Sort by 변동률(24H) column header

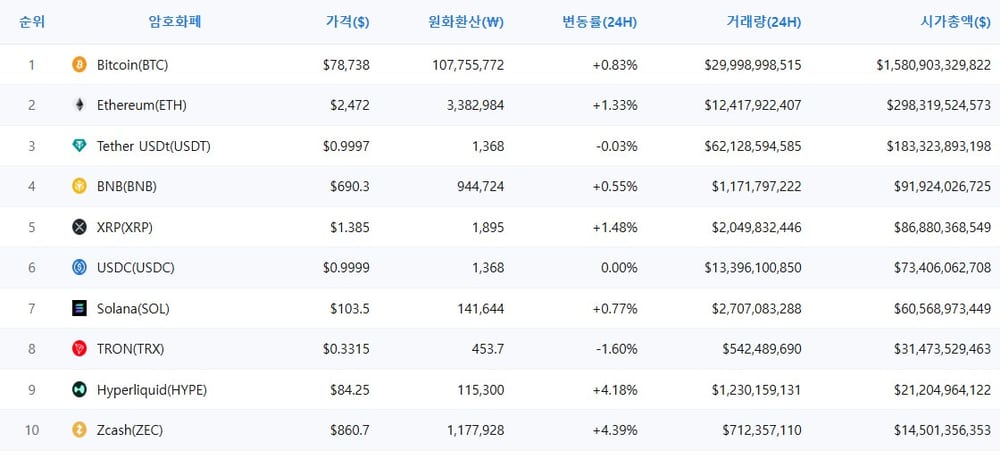coord(599,22)
